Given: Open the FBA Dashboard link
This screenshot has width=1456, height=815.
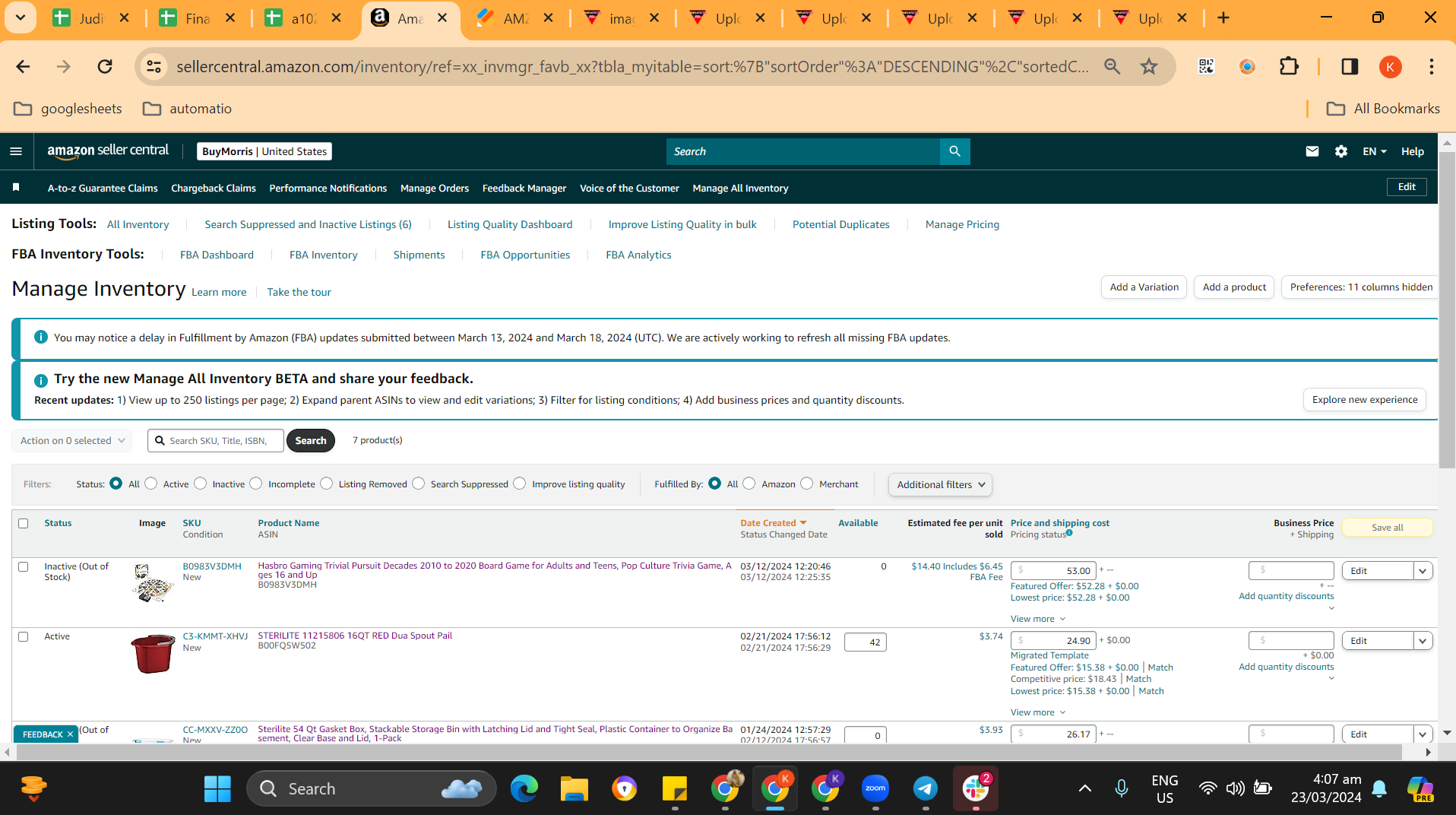Looking at the screenshot, I should (x=217, y=255).
